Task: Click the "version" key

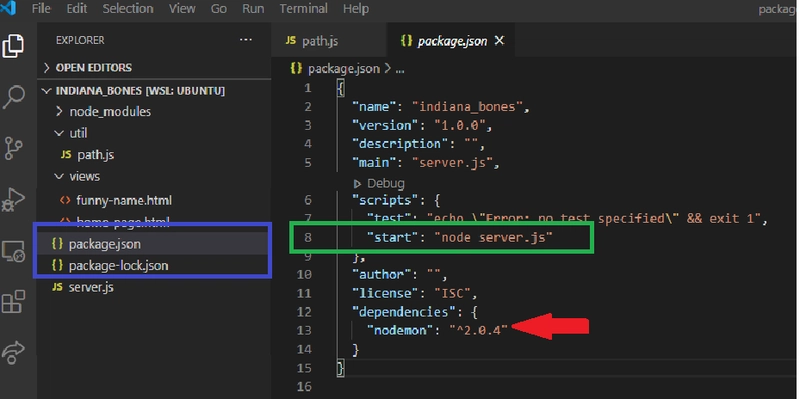Action: point(386,125)
